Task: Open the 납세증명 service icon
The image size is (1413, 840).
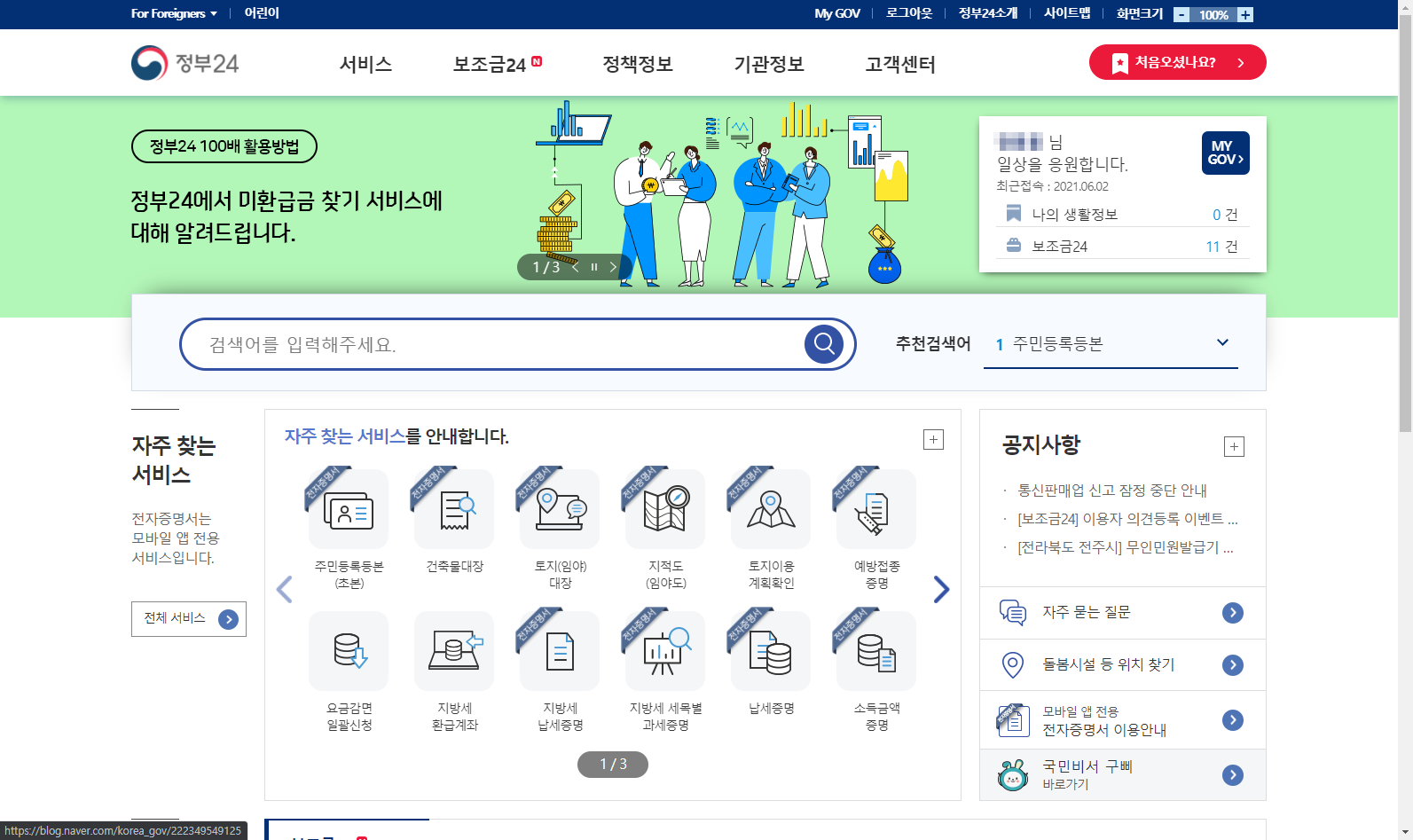Action: tap(771, 651)
